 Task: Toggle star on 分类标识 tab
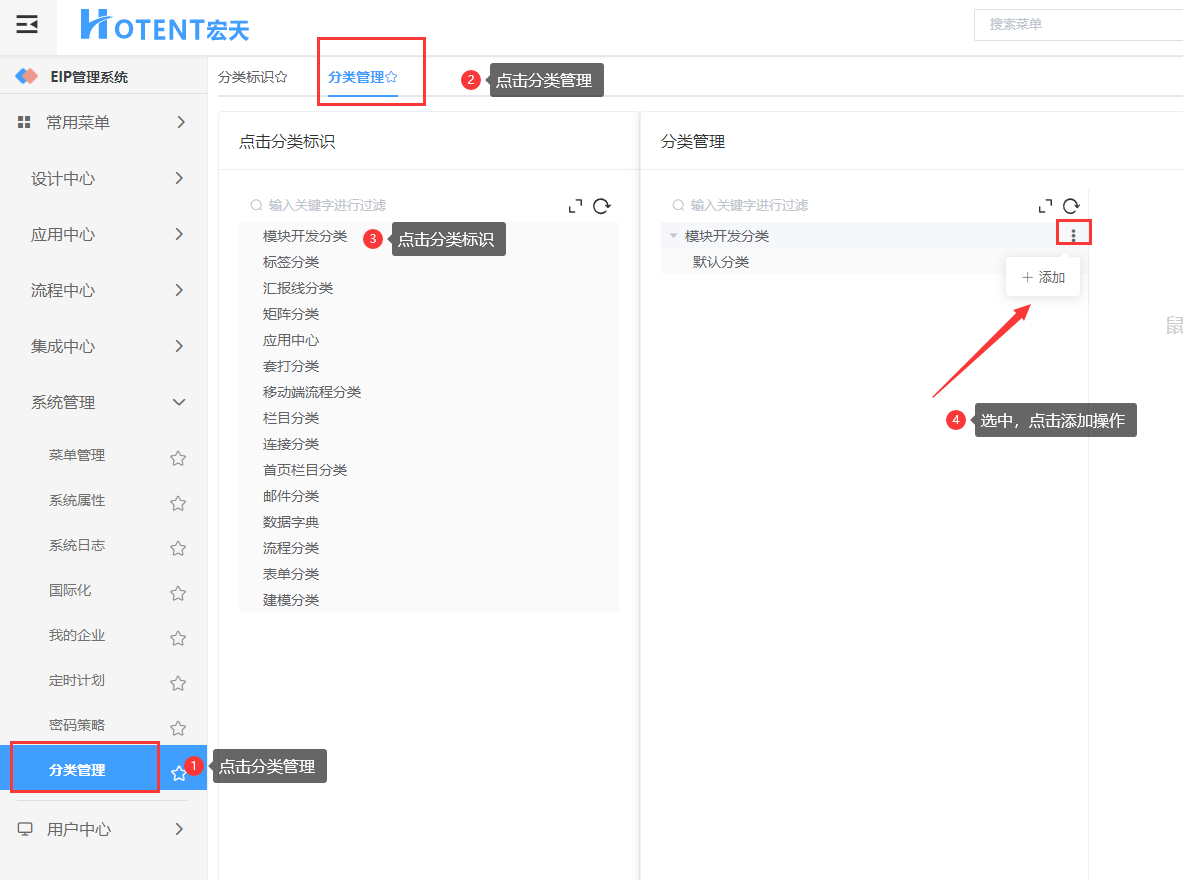(x=281, y=76)
